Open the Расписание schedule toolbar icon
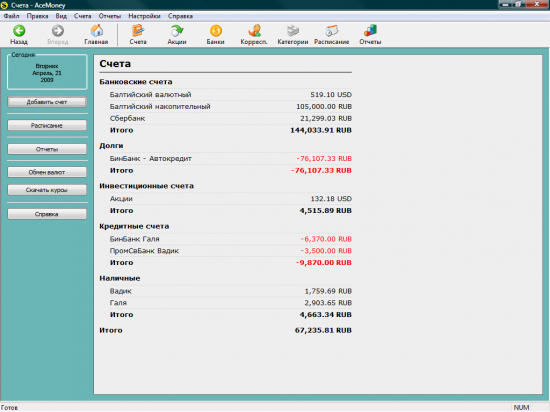Viewport: 550px width, 412px height. [331, 31]
